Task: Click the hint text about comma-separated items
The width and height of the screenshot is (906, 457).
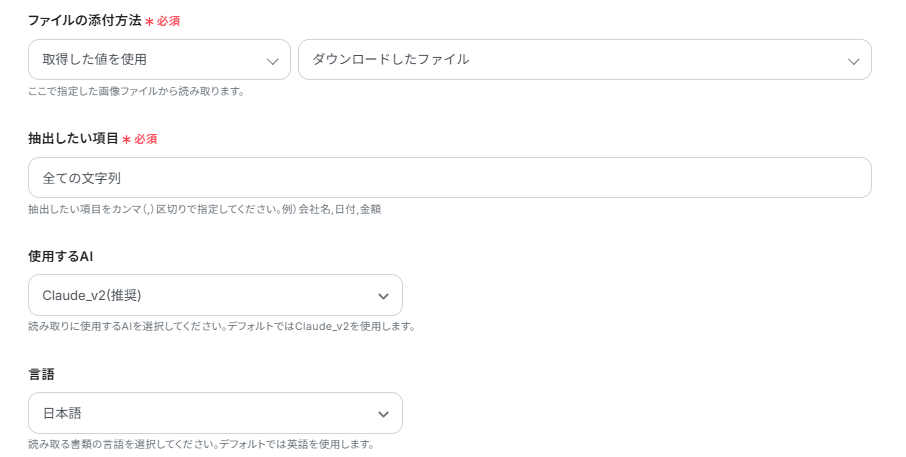Action: pyautogui.click(x=204, y=210)
